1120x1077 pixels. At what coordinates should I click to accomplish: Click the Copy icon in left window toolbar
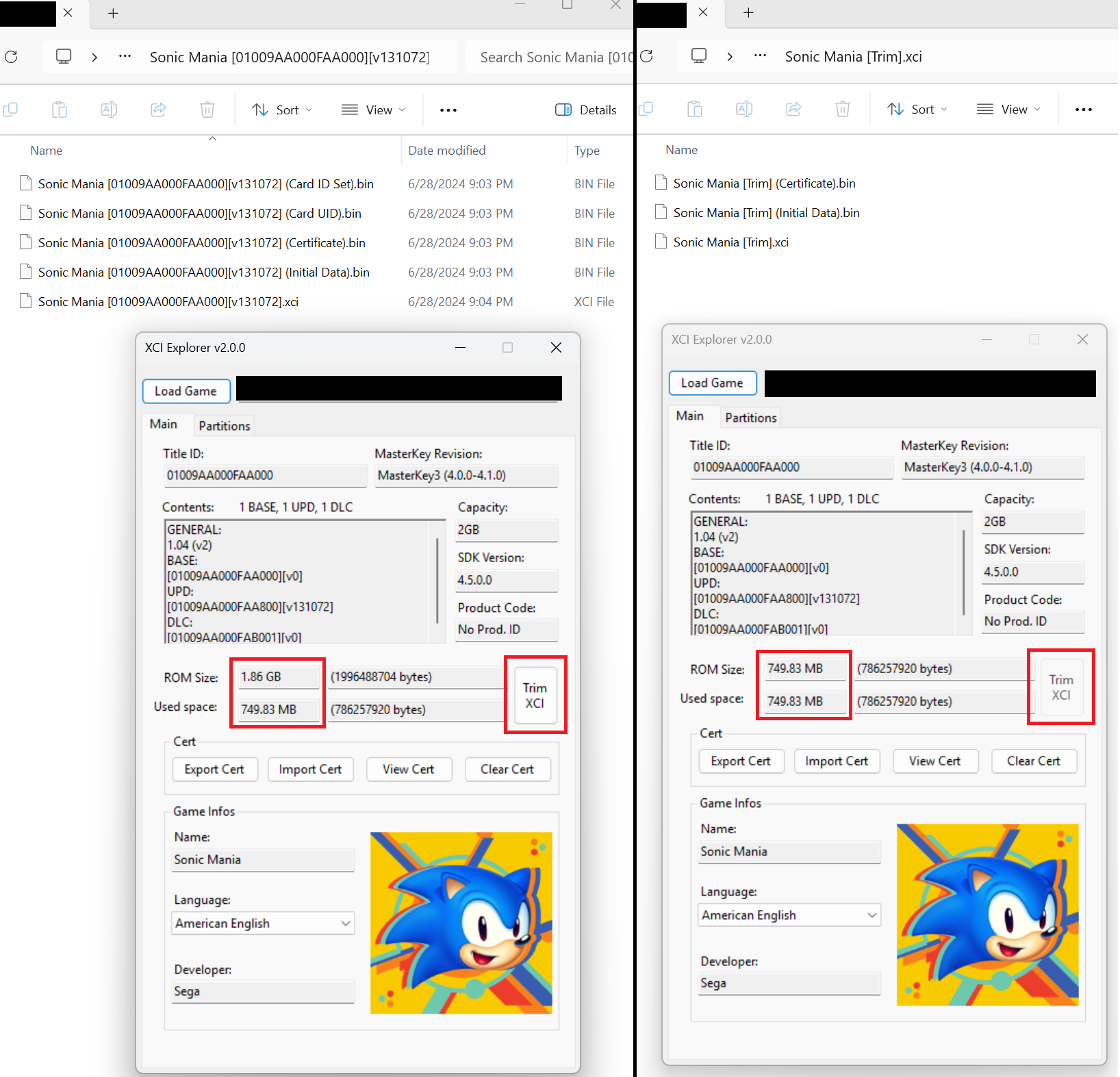pyautogui.click(x=11, y=110)
